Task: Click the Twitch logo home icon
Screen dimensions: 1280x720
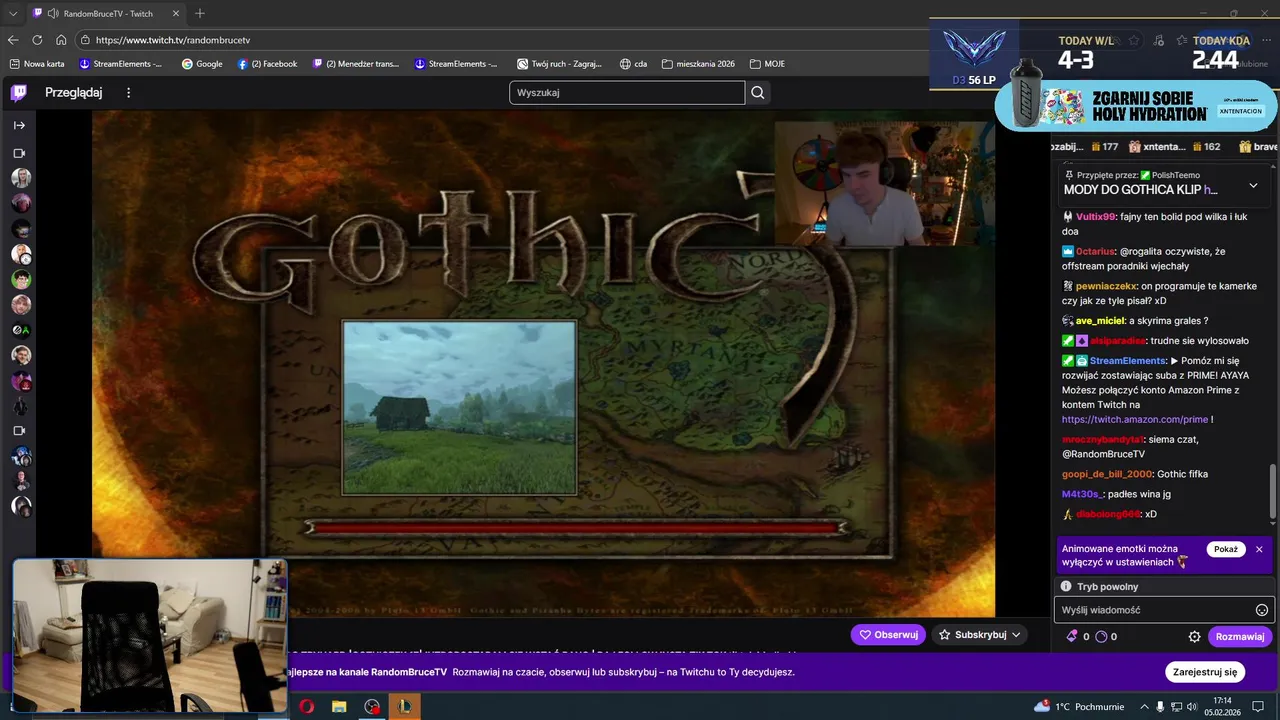Action: point(19,93)
